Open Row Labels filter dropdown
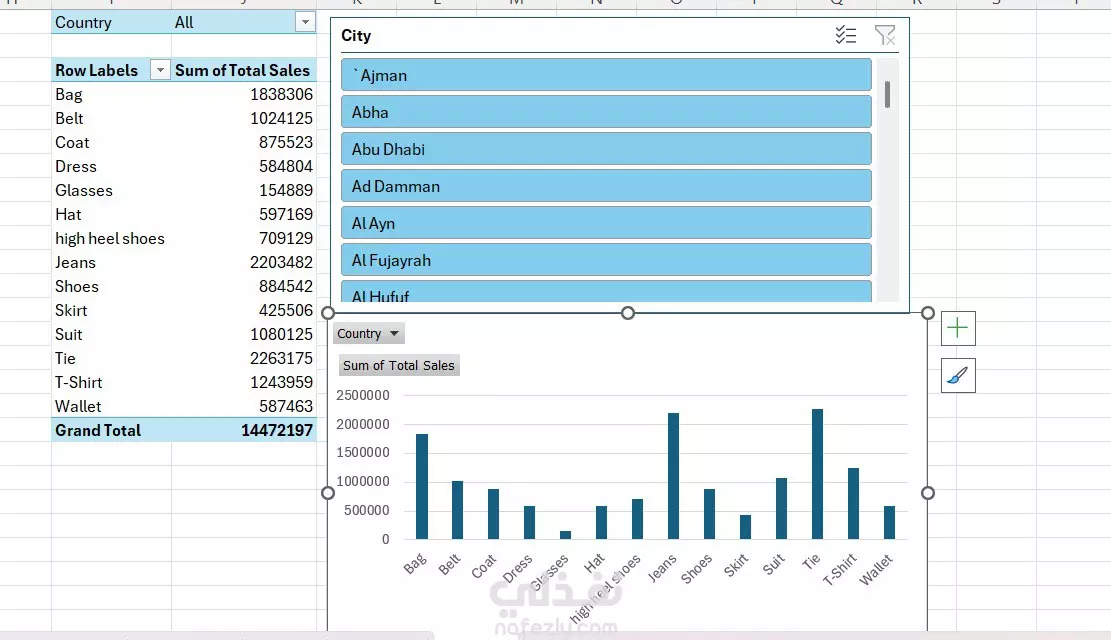This screenshot has width=1111, height=640. click(x=160, y=70)
